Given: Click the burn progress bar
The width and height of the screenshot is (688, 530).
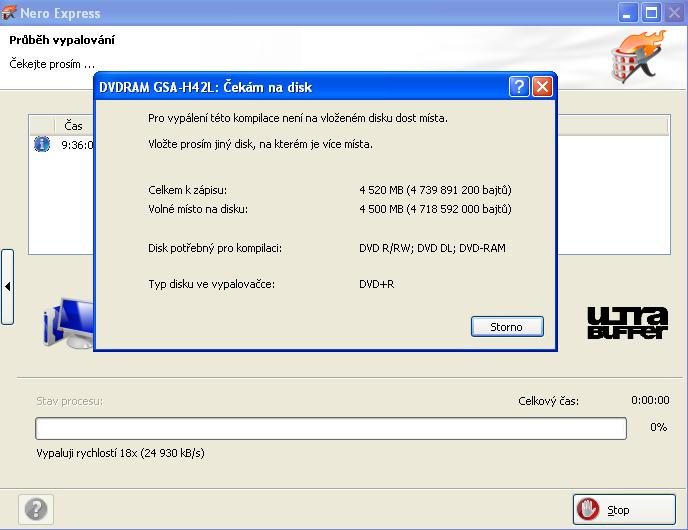Looking at the screenshot, I should pos(331,428).
